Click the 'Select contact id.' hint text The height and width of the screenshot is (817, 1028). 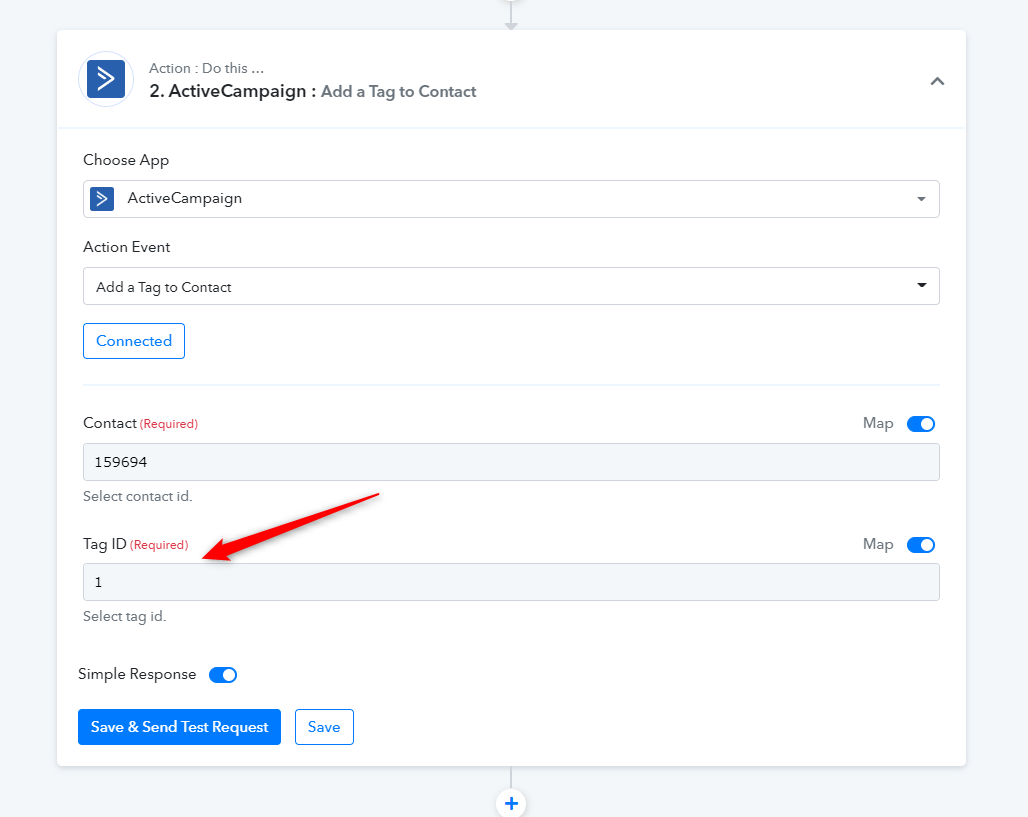[138, 496]
